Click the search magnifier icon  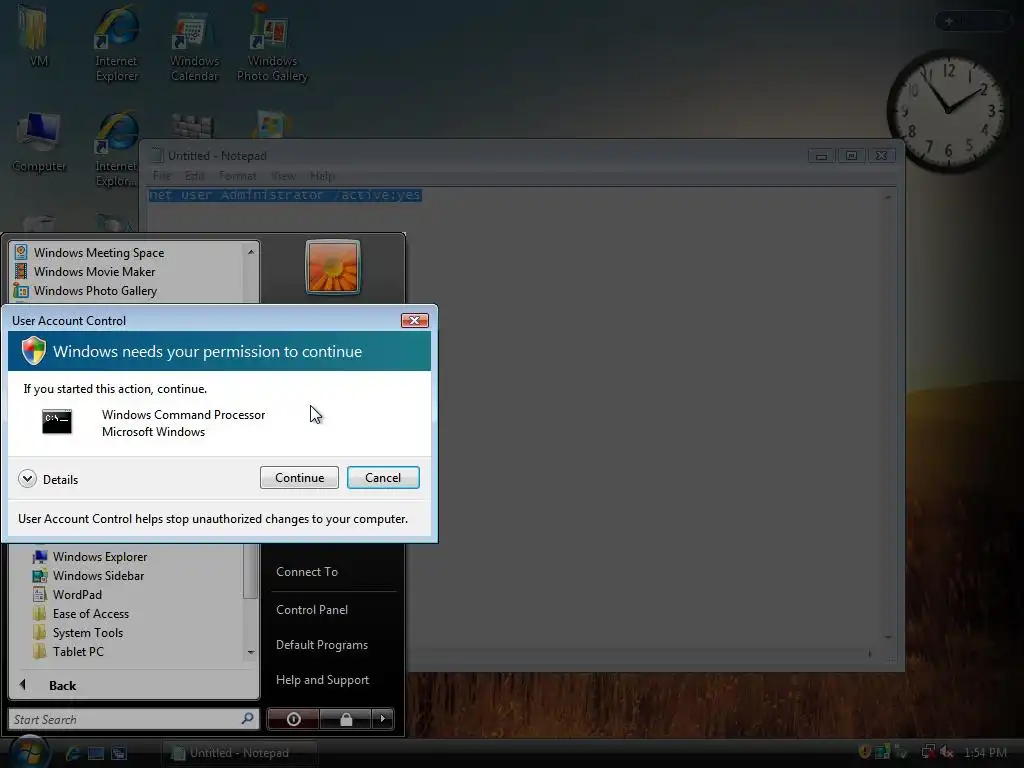point(248,718)
